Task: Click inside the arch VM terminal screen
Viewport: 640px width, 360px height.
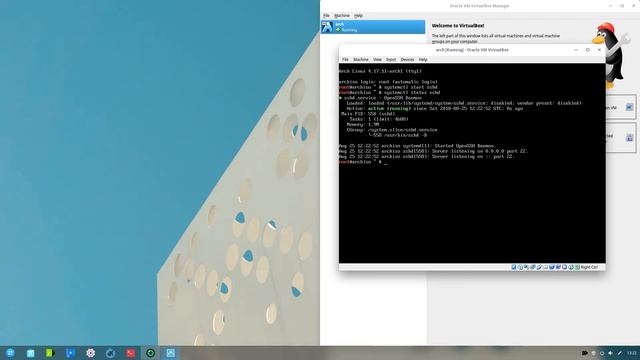Action: point(472,163)
